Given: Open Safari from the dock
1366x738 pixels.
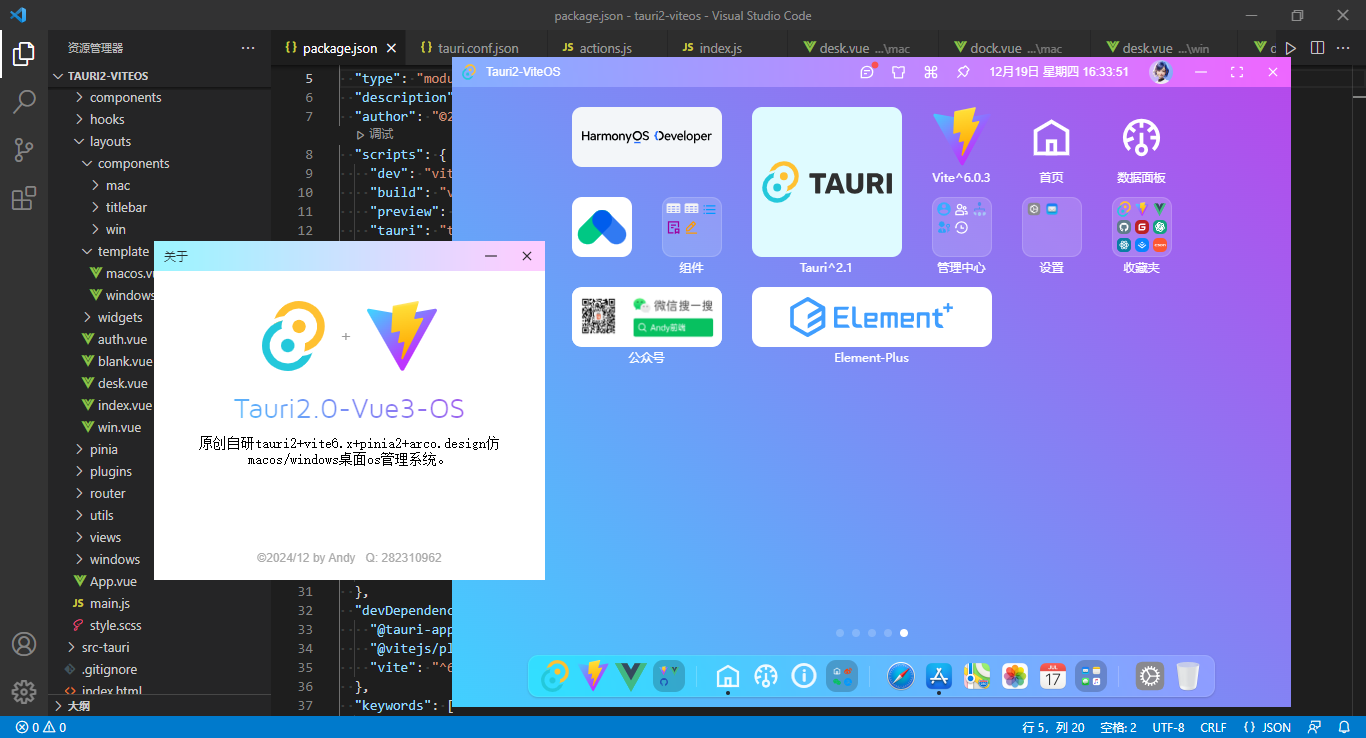Looking at the screenshot, I should tap(900, 677).
